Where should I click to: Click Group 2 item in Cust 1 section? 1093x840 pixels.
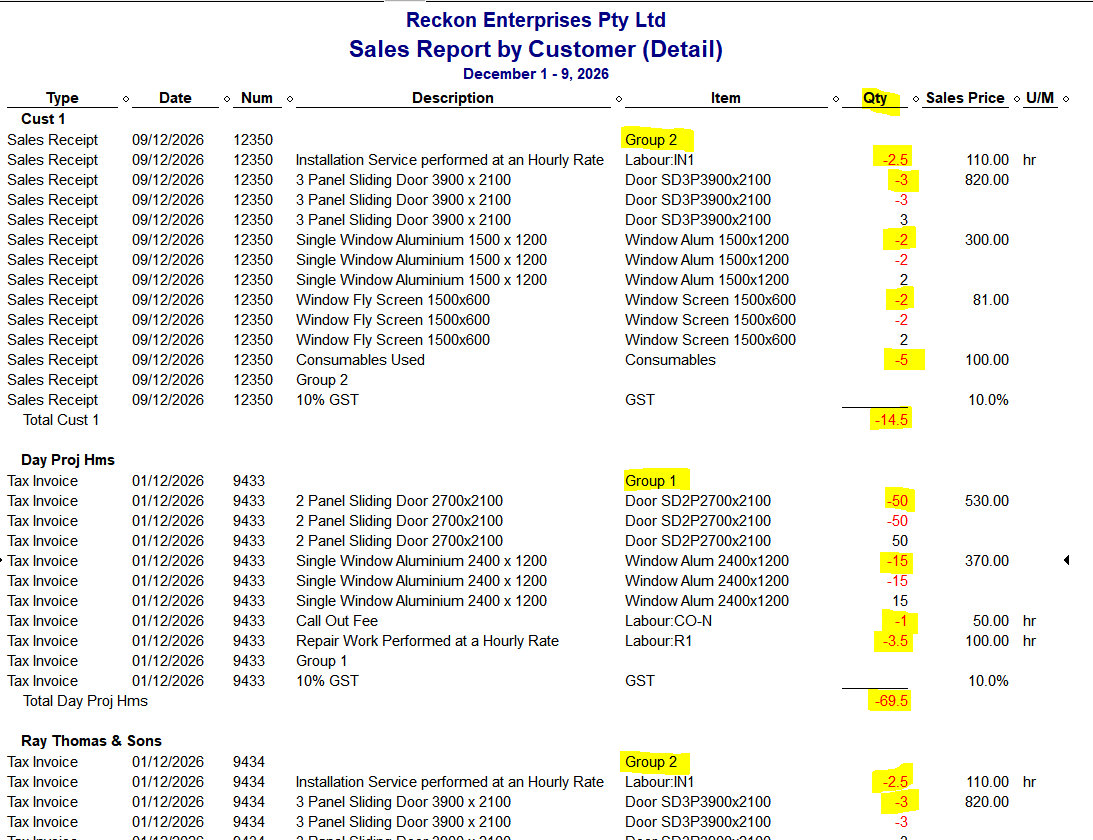tap(650, 140)
